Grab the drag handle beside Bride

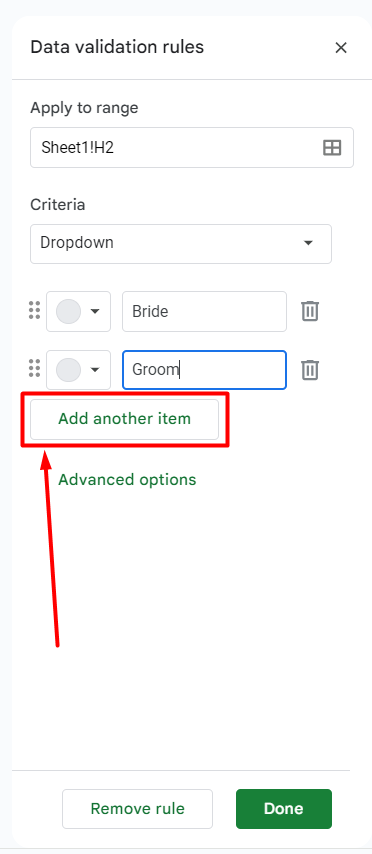point(34,311)
